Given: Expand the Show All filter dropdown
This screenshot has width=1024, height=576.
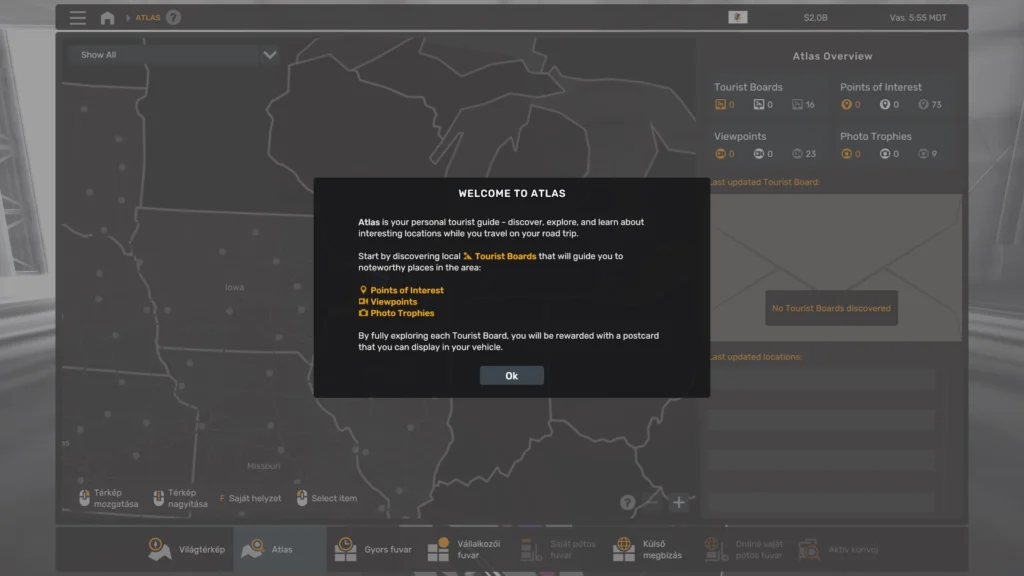Looking at the screenshot, I should 174,55.
